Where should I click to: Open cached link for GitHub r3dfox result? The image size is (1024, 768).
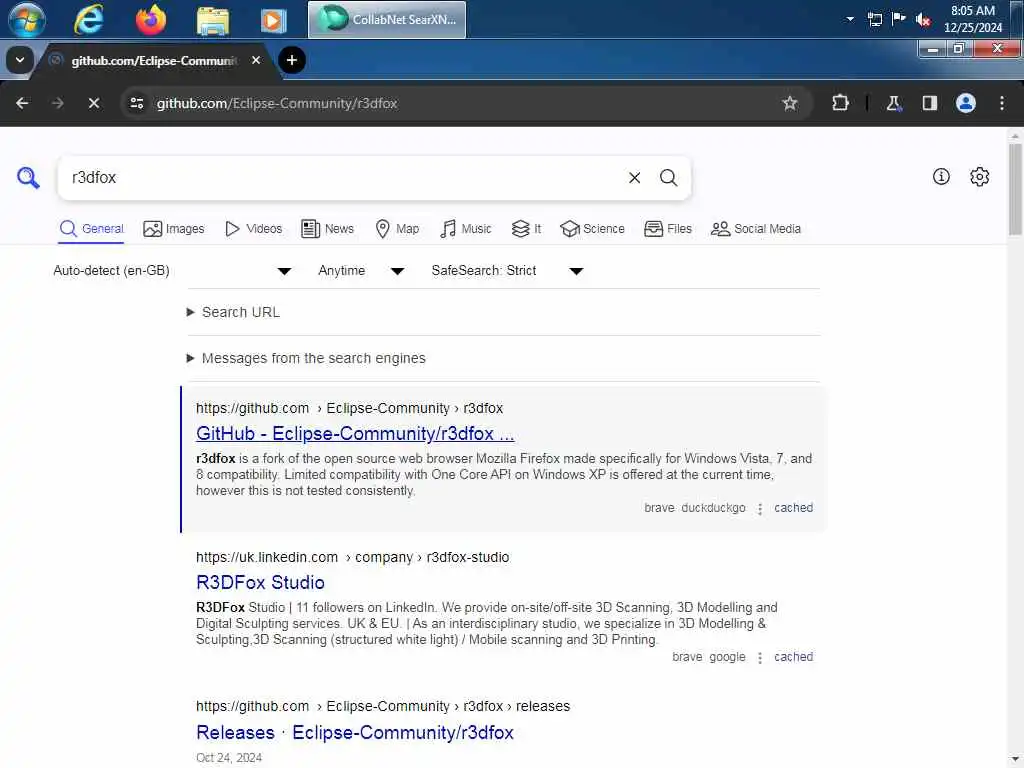coord(793,508)
